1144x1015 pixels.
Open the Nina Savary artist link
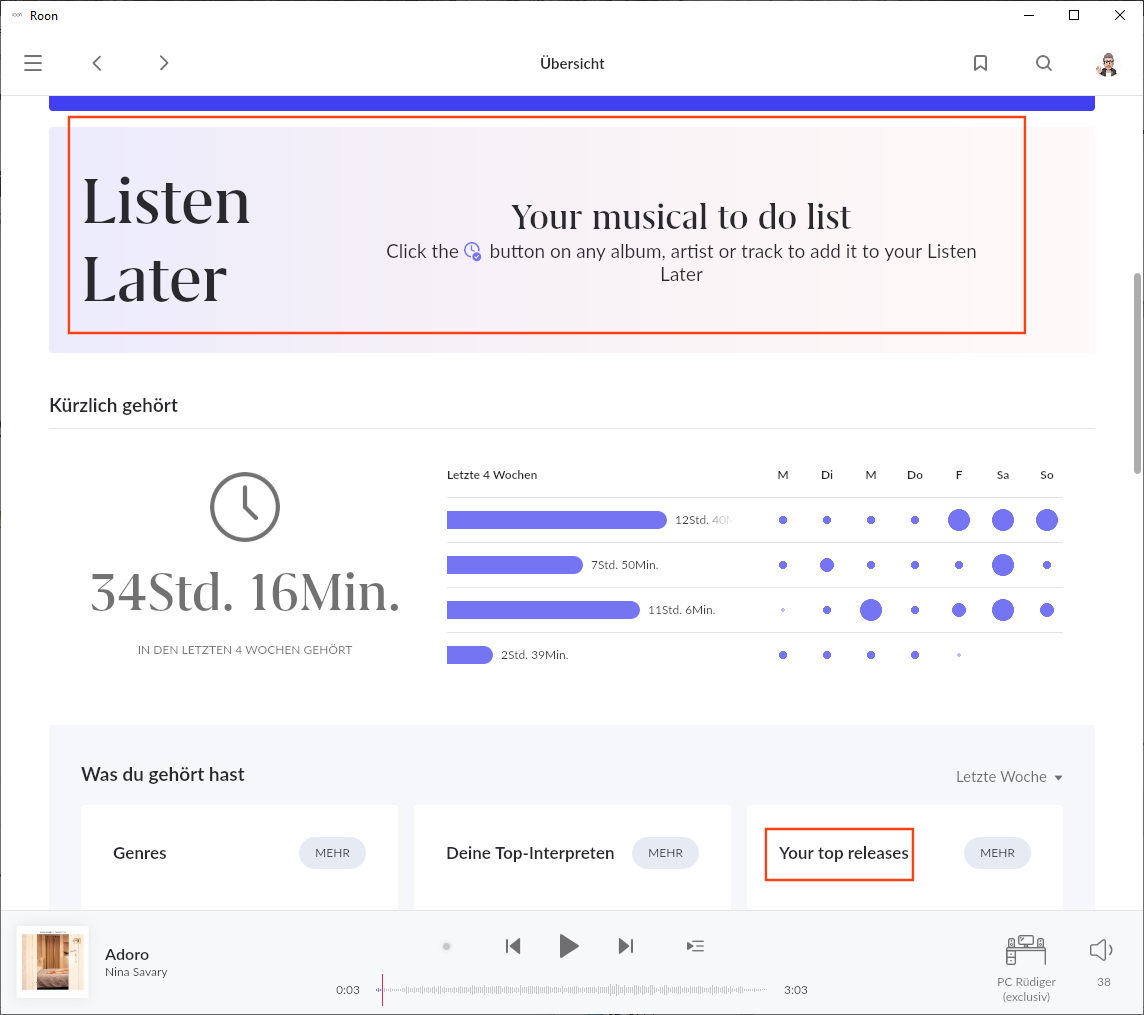tap(136, 972)
